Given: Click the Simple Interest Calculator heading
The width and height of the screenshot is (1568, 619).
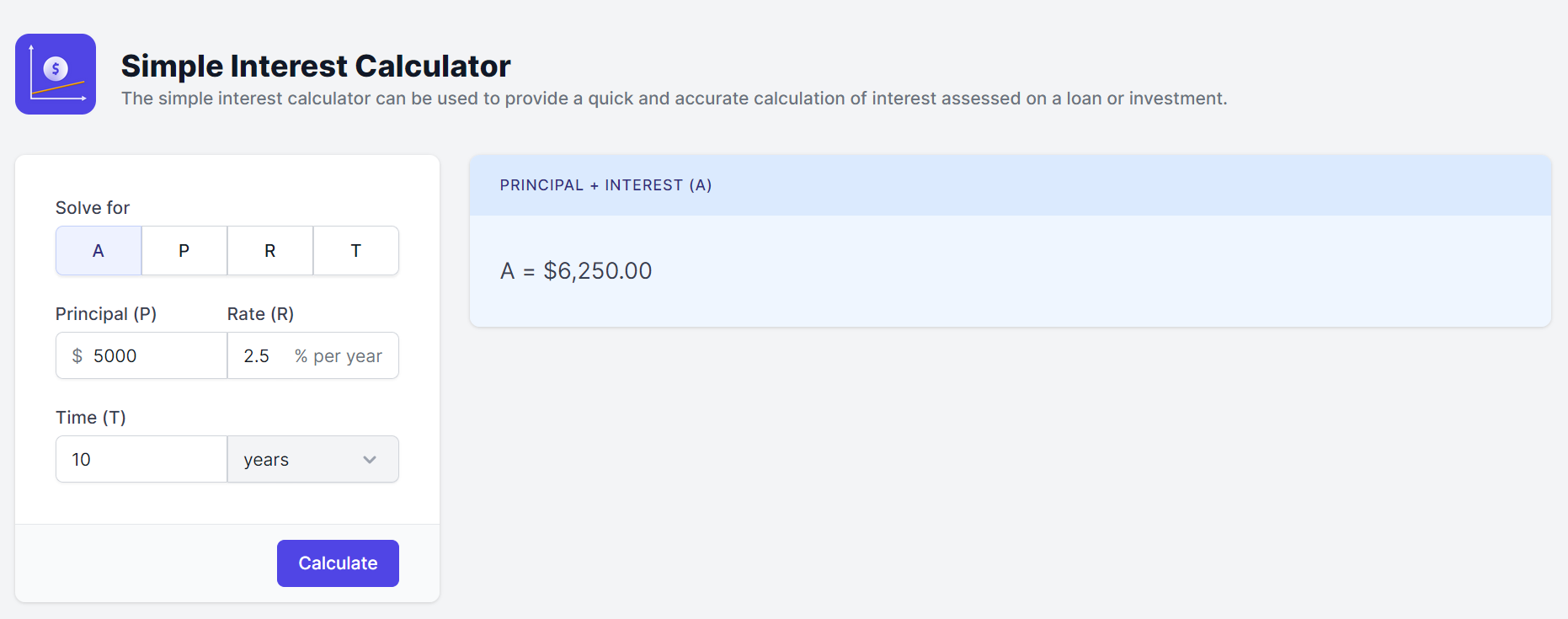Looking at the screenshot, I should [316, 66].
